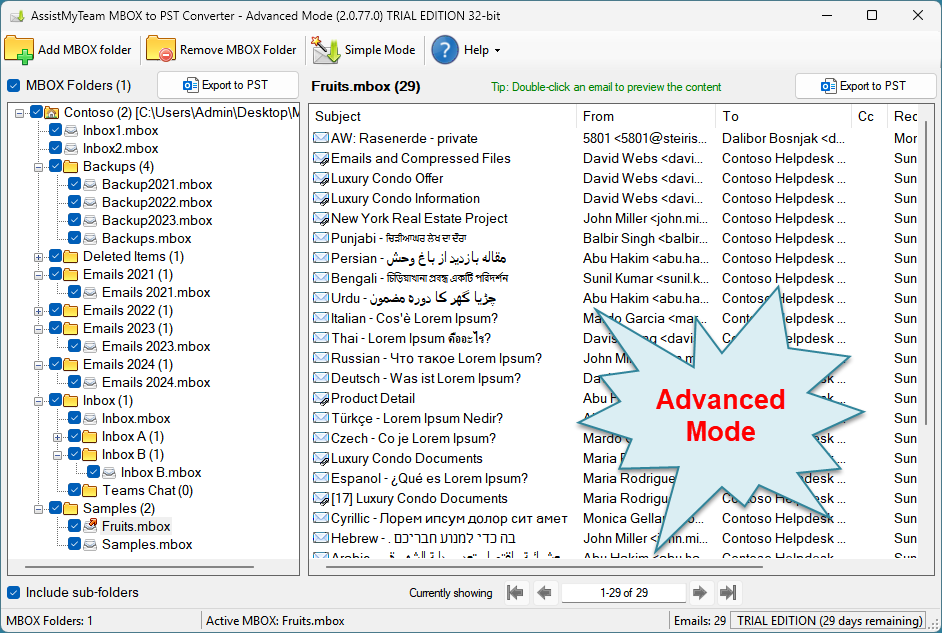Click the Remove MBOX Folder icon
This screenshot has height=633, width=942.
(161, 50)
